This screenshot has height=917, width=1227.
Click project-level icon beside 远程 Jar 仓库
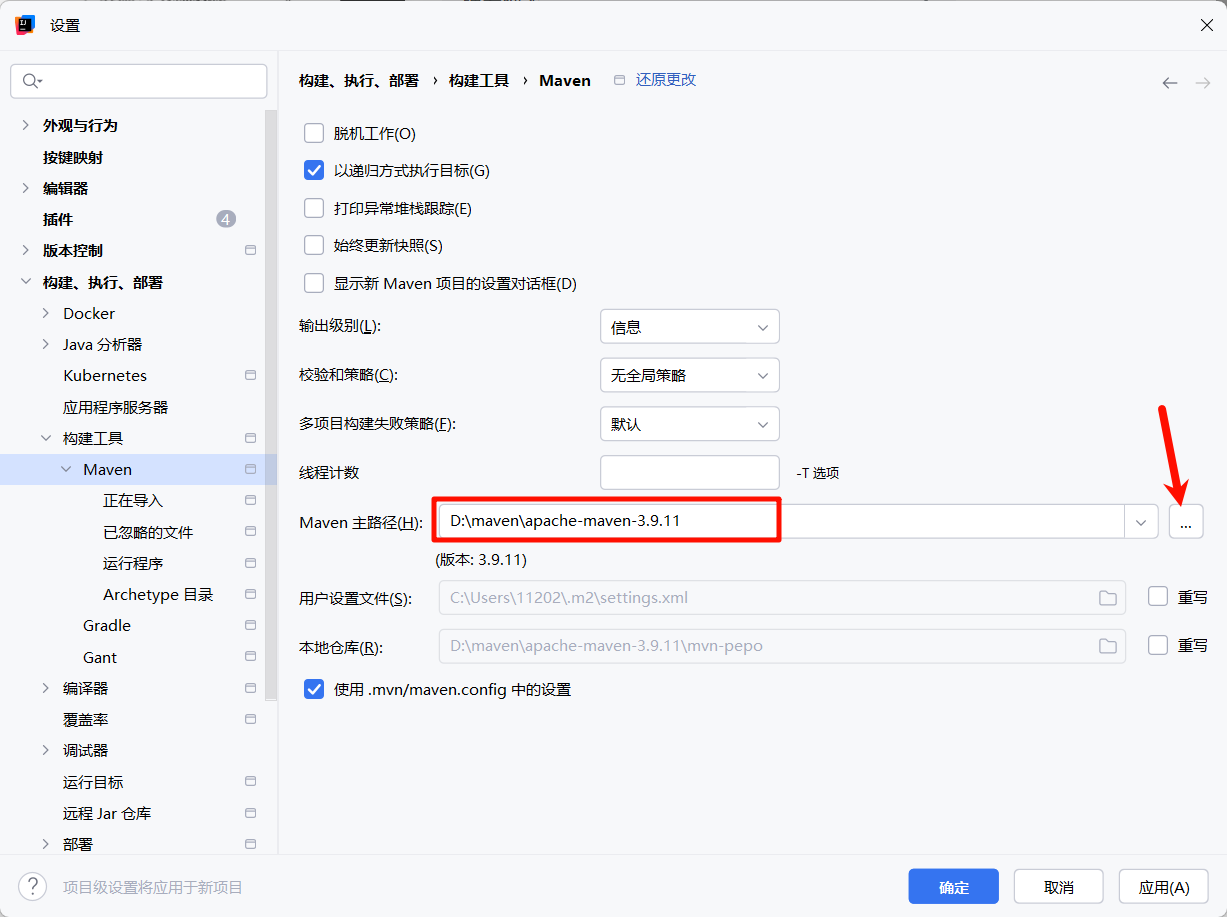(250, 813)
